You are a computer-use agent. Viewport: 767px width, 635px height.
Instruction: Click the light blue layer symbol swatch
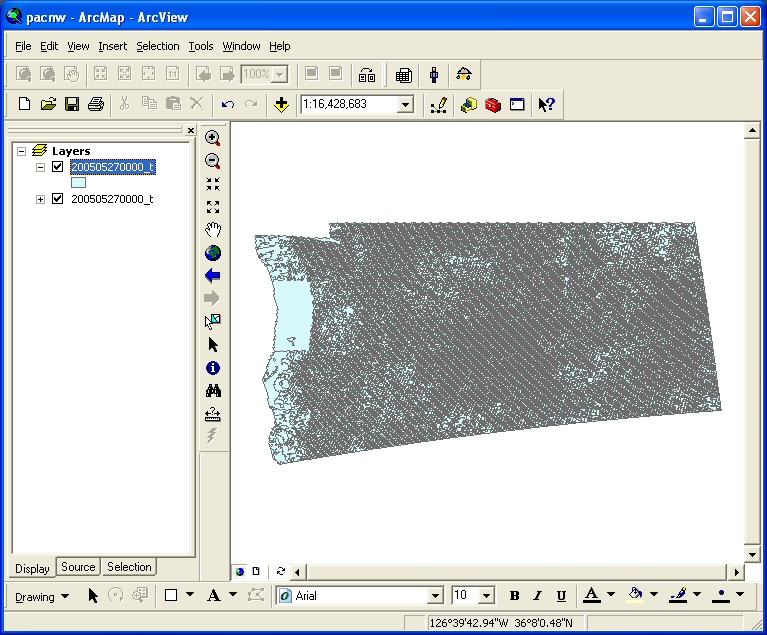[x=78, y=183]
